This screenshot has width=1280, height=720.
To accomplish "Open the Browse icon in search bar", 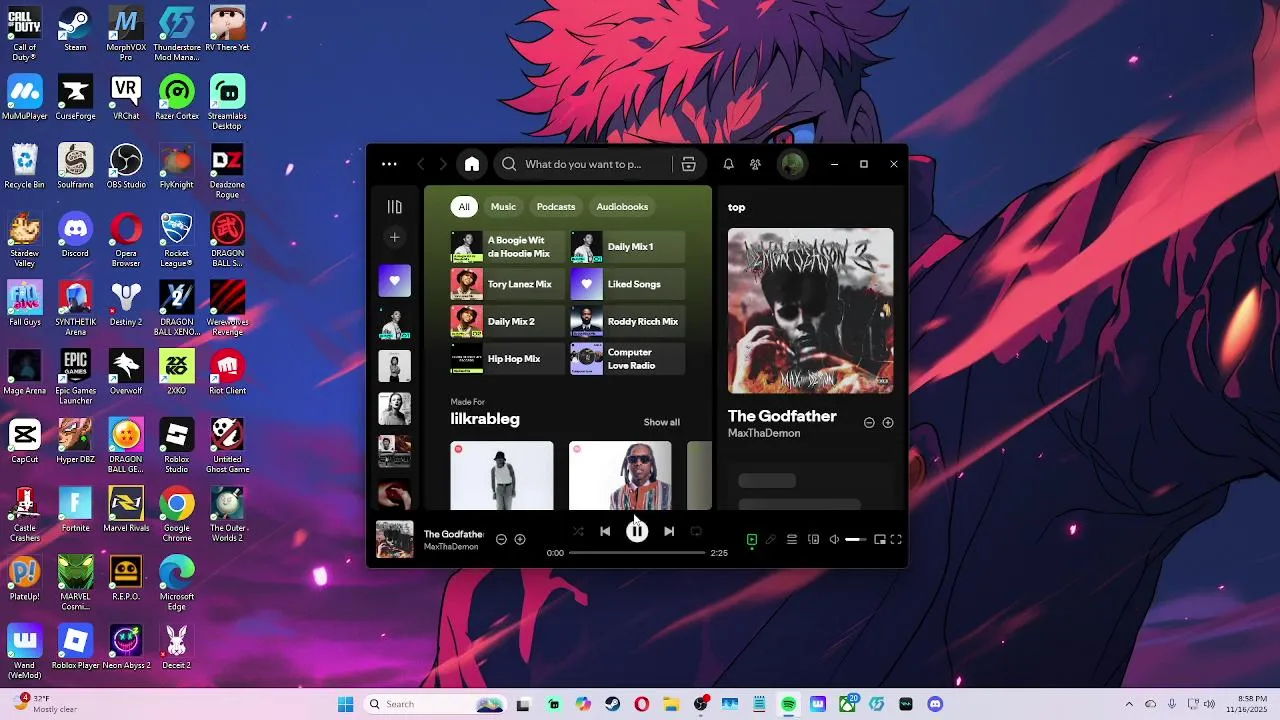I will pos(688,164).
